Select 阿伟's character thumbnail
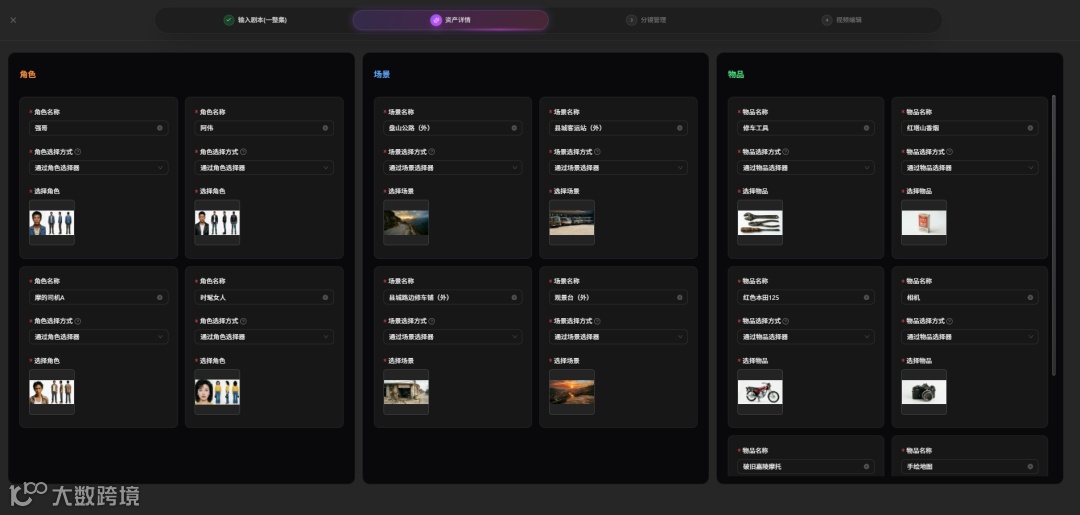The width and height of the screenshot is (1080, 515). coord(217,222)
